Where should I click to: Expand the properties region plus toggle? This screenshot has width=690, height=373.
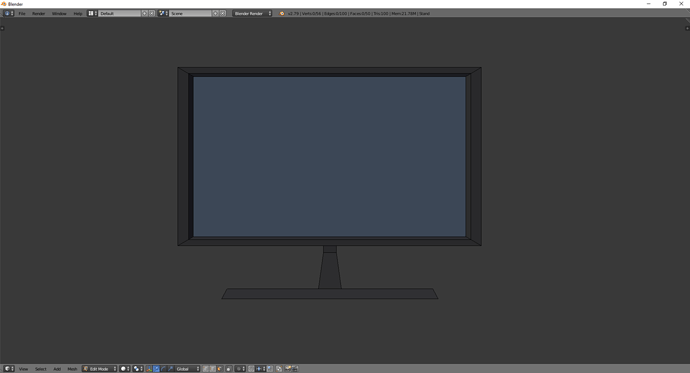(x=687, y=28)
